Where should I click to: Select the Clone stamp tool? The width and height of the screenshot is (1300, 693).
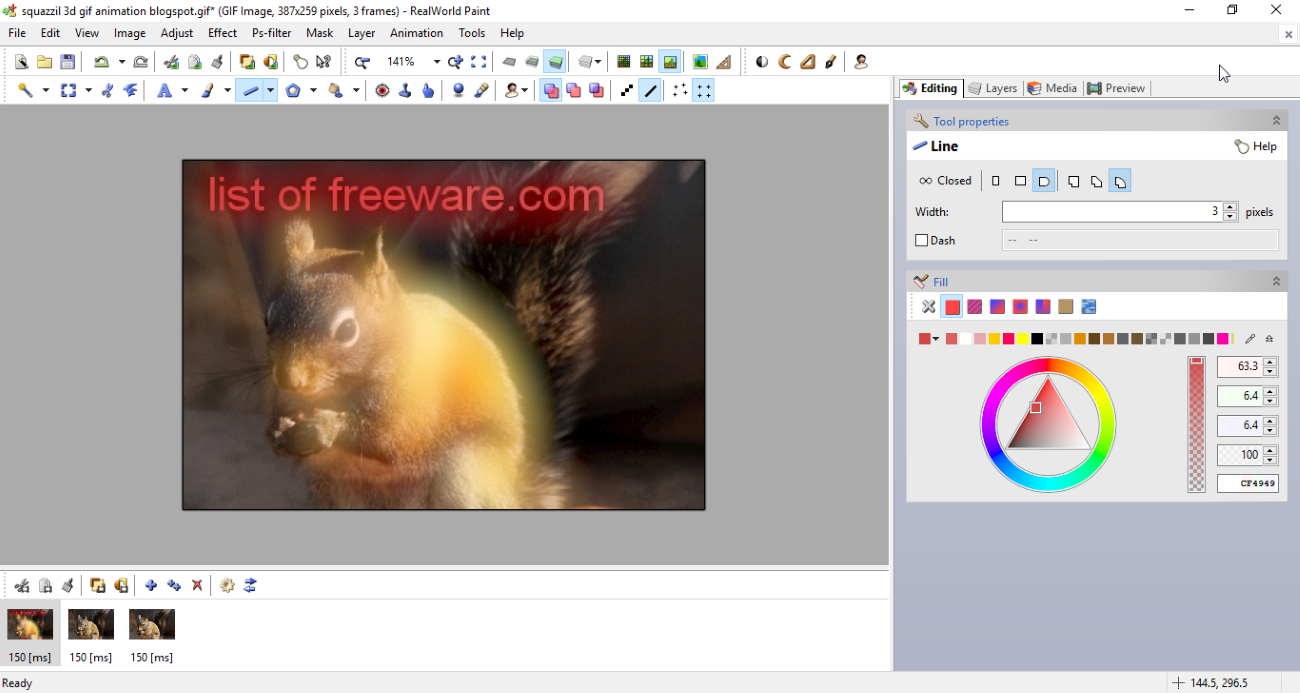pyautogui.click(x=405, y=90)
